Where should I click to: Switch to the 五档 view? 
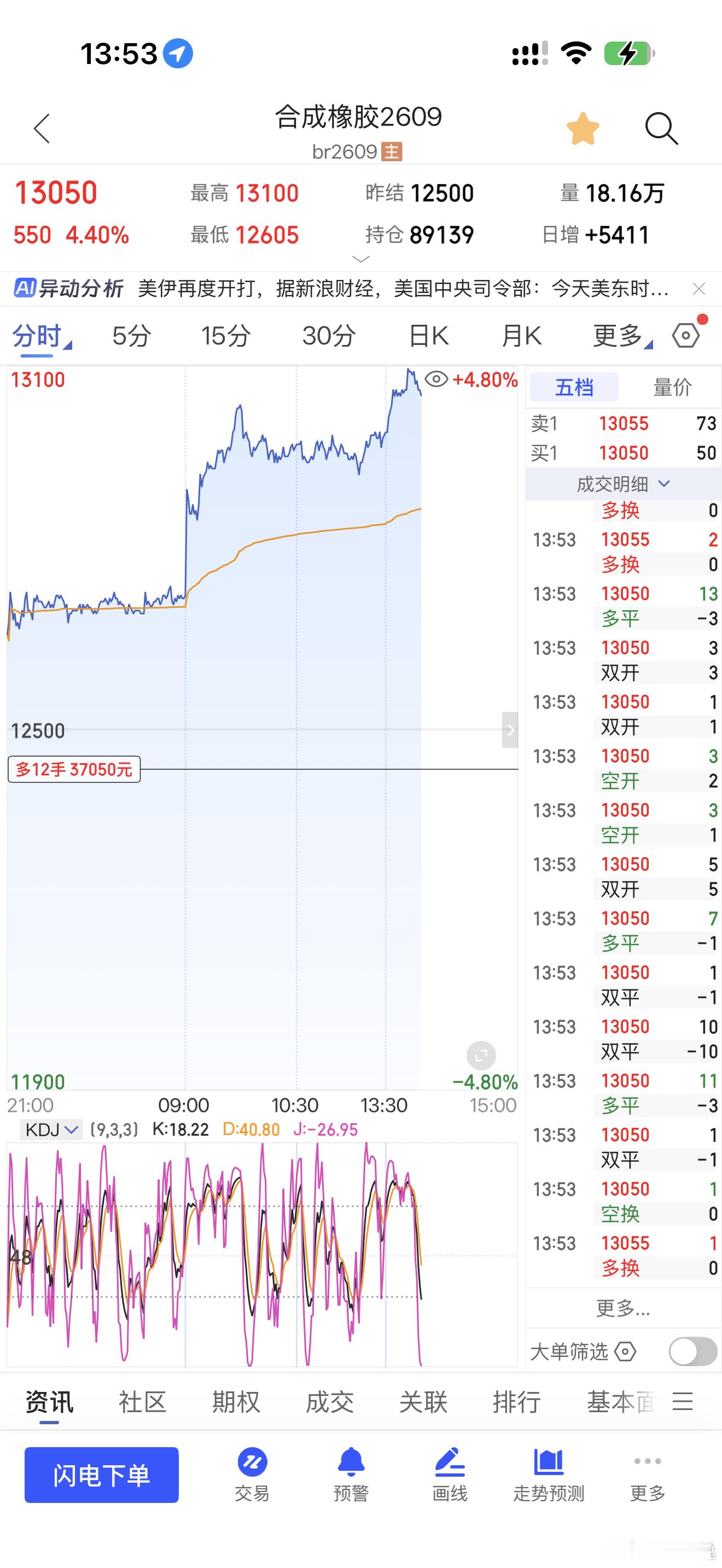pos(574,387)
